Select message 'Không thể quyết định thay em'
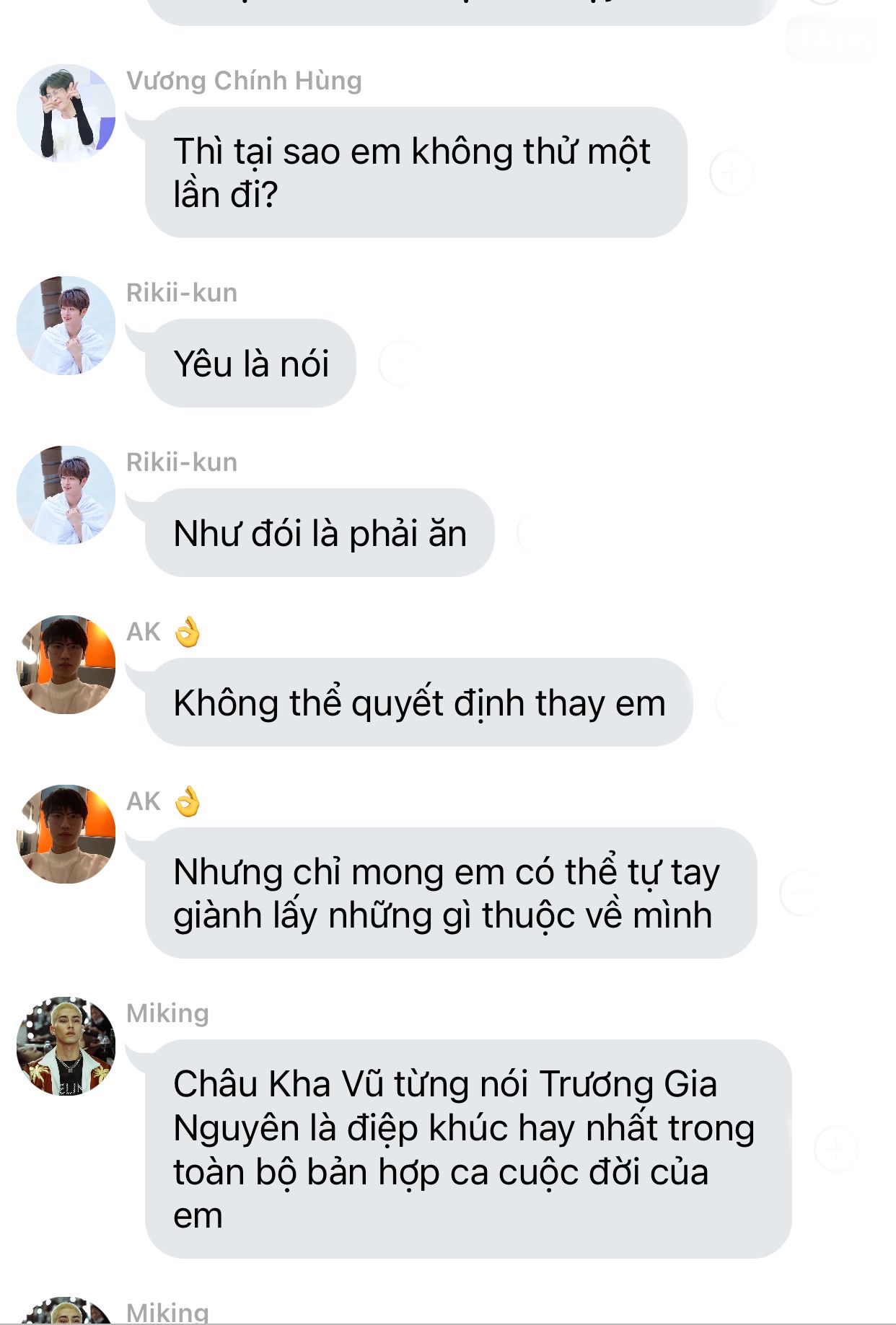 point(418,703)
